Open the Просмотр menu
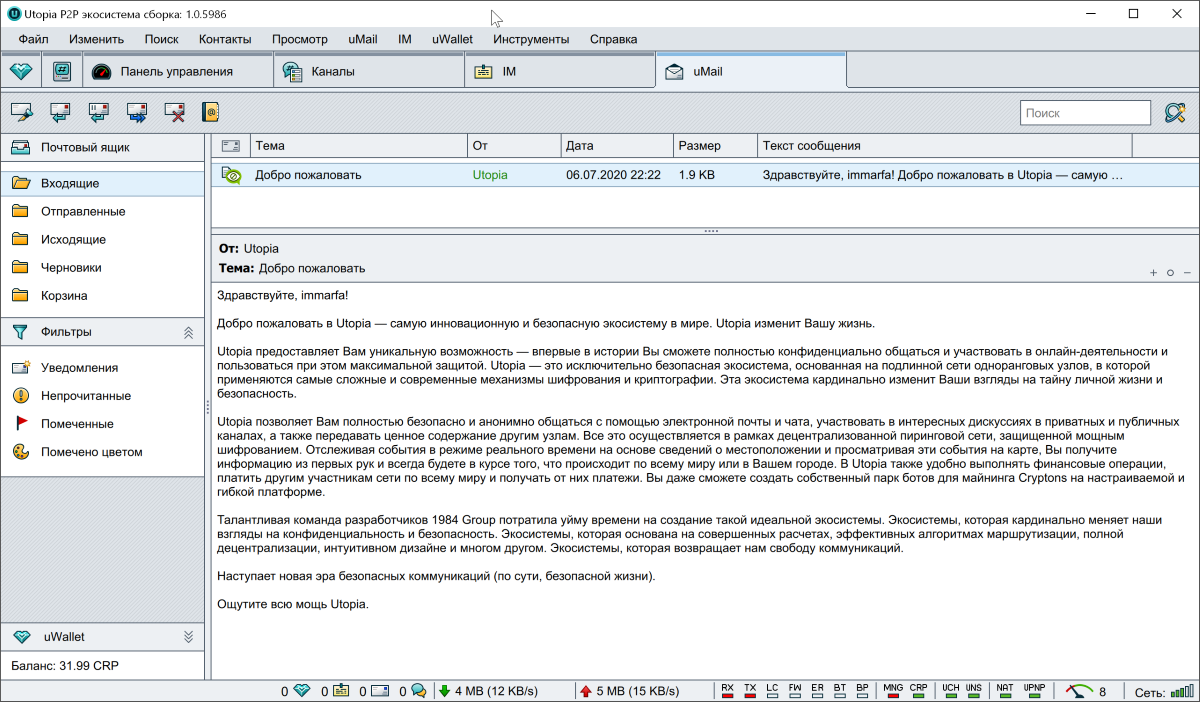Screen dimensions: 1200x702 (x=300, y=39)
